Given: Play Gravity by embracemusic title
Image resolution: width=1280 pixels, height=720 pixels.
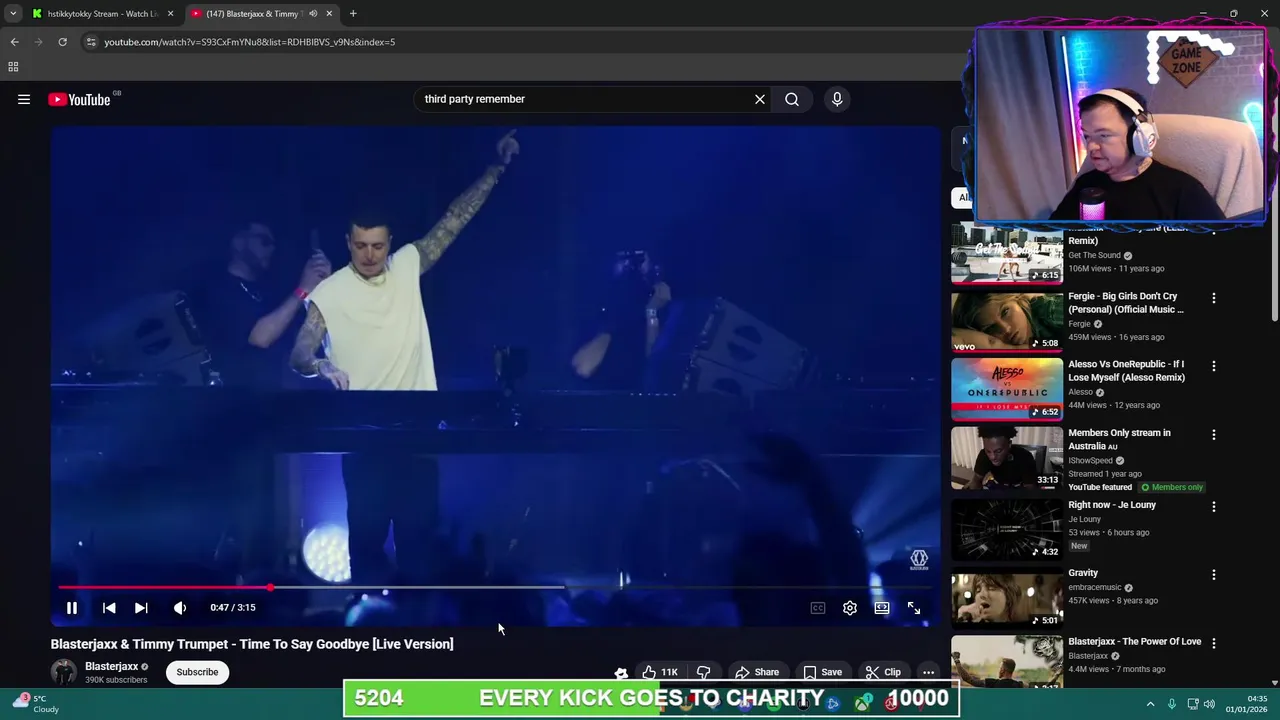Looking at the screenshot, I should [1083, 573].
